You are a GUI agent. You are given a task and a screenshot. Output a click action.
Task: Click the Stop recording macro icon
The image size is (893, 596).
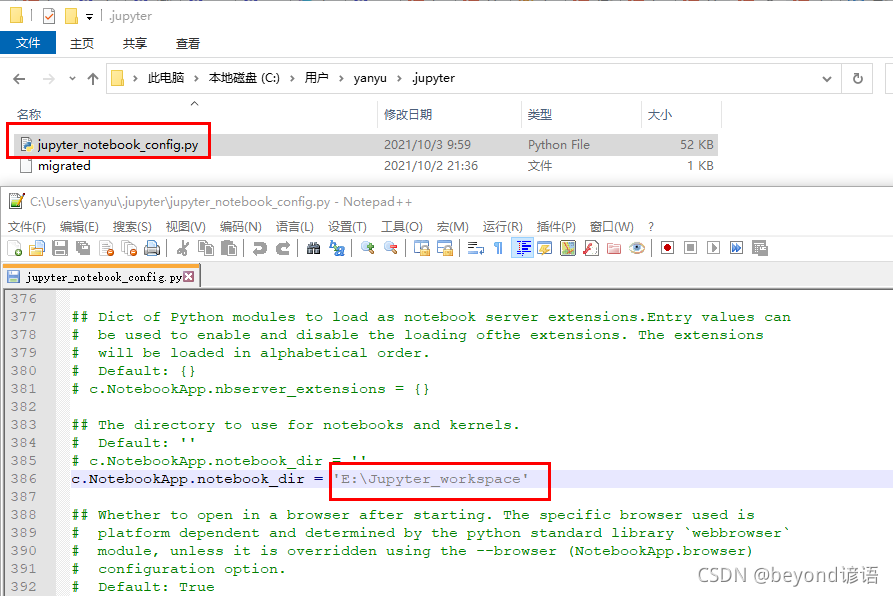(x=690, y=248)
